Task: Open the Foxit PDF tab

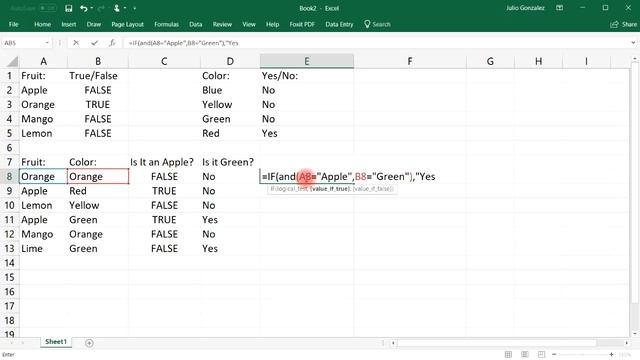Action: pos(302,24)
